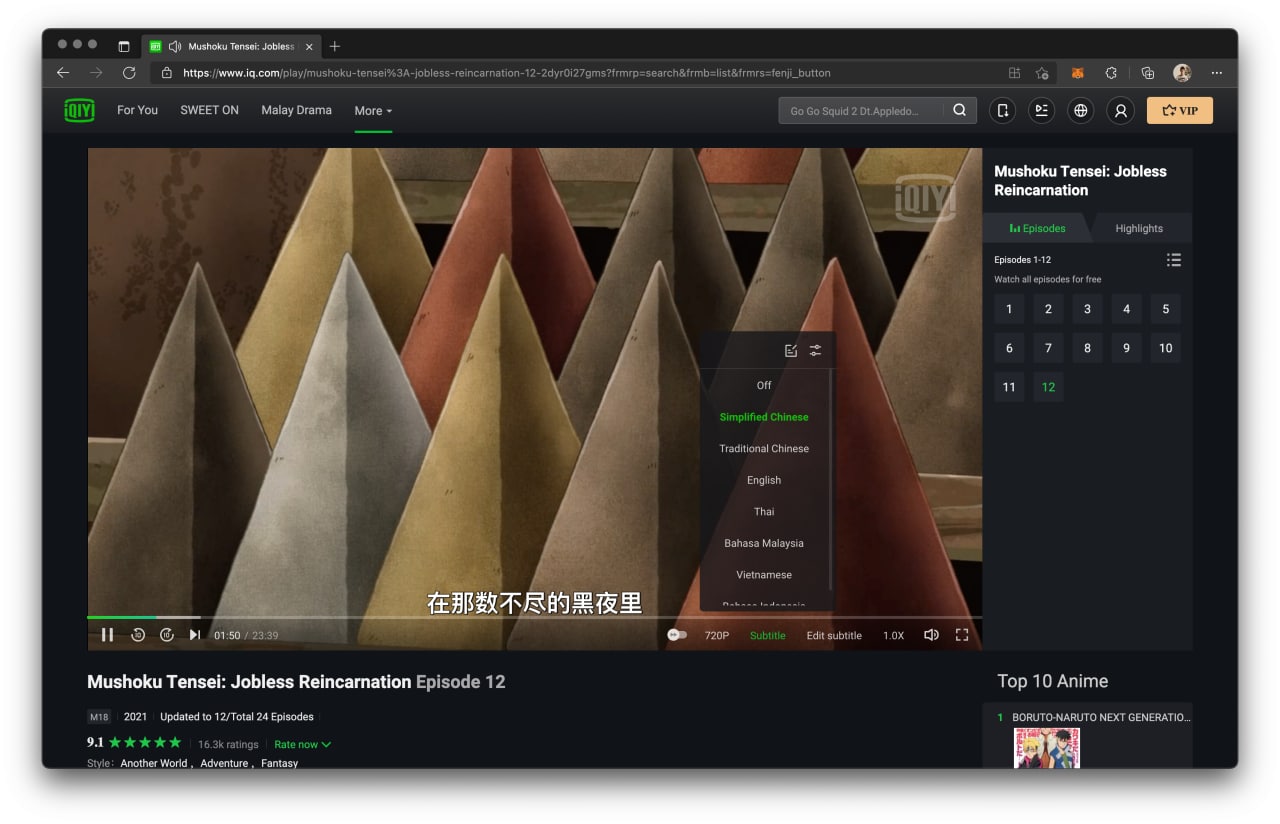Viewport: 1280px width, 824px height.
Task: Open the split screen icon in address bar
Action: (1014, 73)
